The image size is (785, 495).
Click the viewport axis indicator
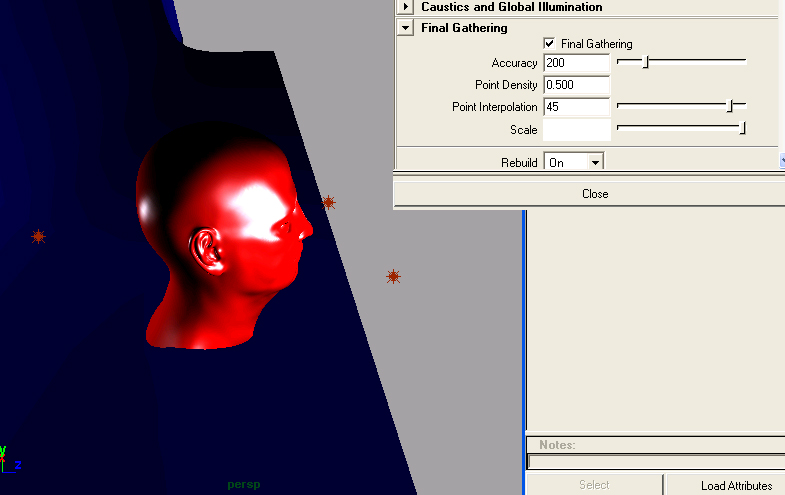click(10, 459)
